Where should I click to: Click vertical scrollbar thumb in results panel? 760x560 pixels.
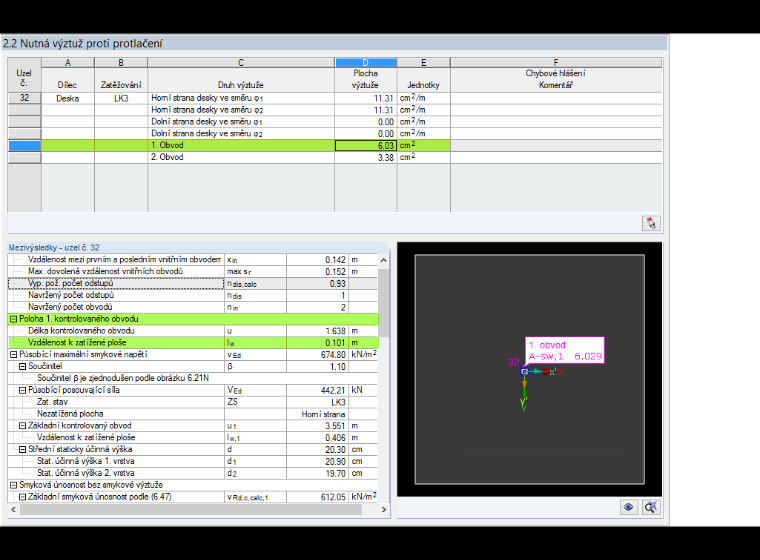click(x=383, y=302)
